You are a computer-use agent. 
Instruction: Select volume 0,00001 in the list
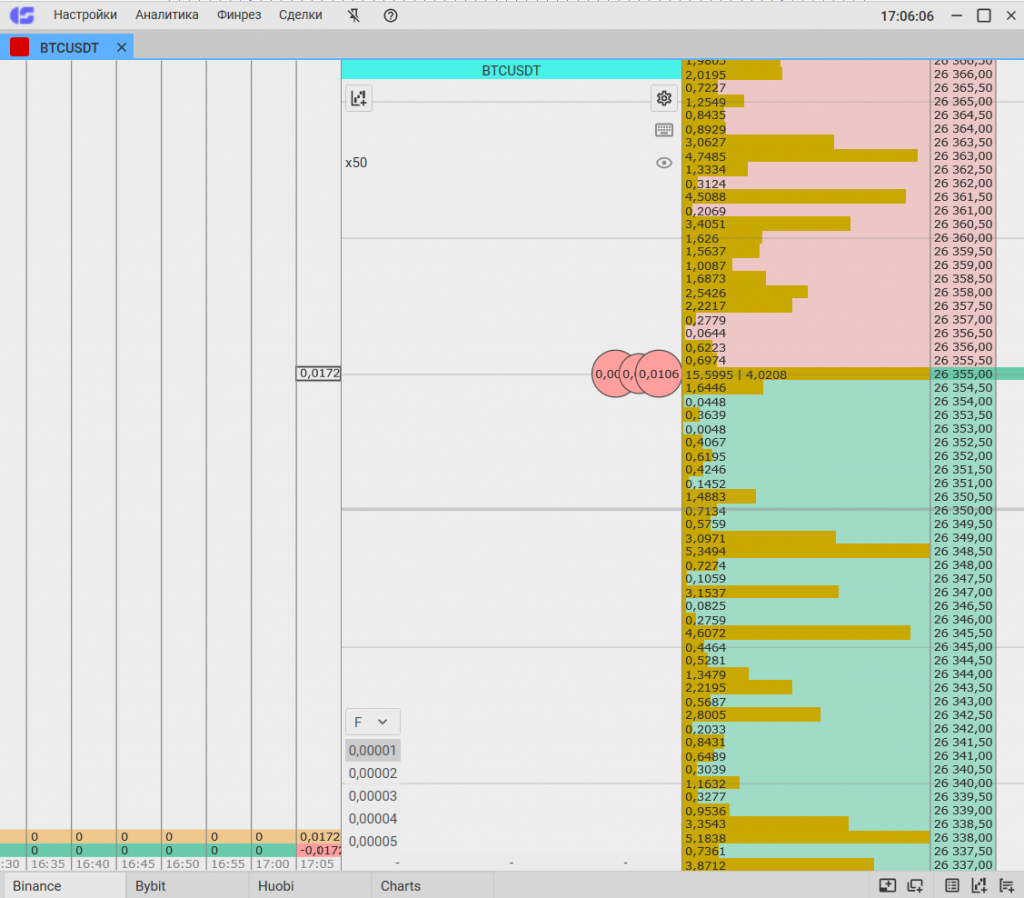pos(373,751)
